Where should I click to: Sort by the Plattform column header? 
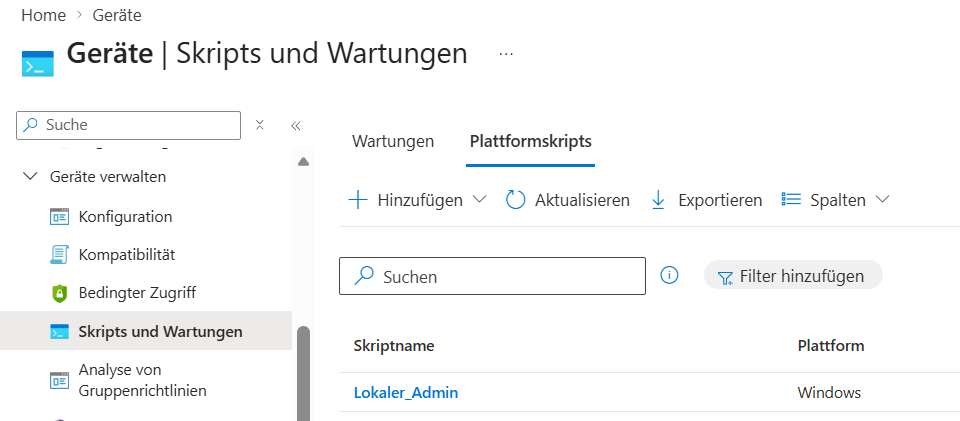831,346
